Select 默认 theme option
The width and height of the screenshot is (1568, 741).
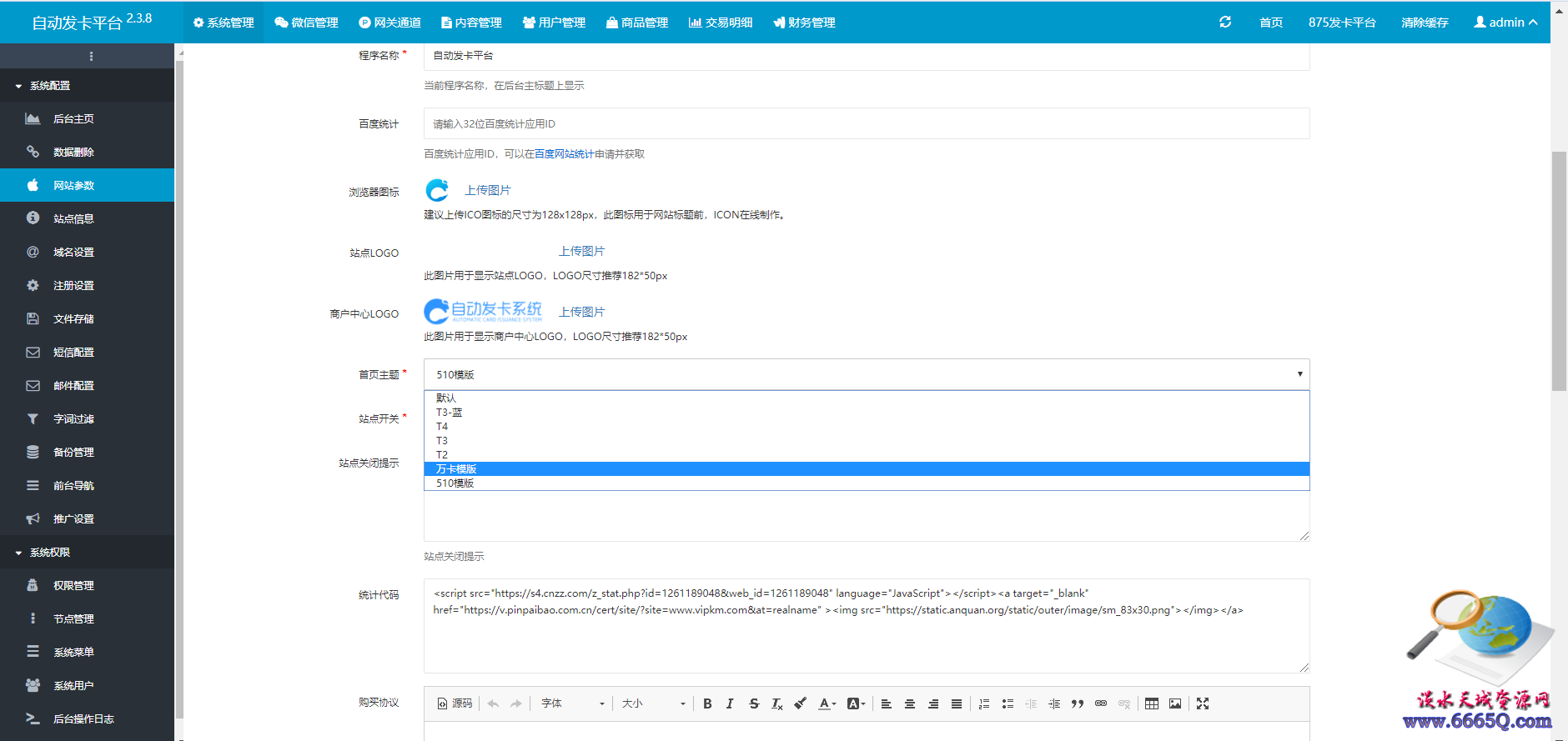coord(867,398)
